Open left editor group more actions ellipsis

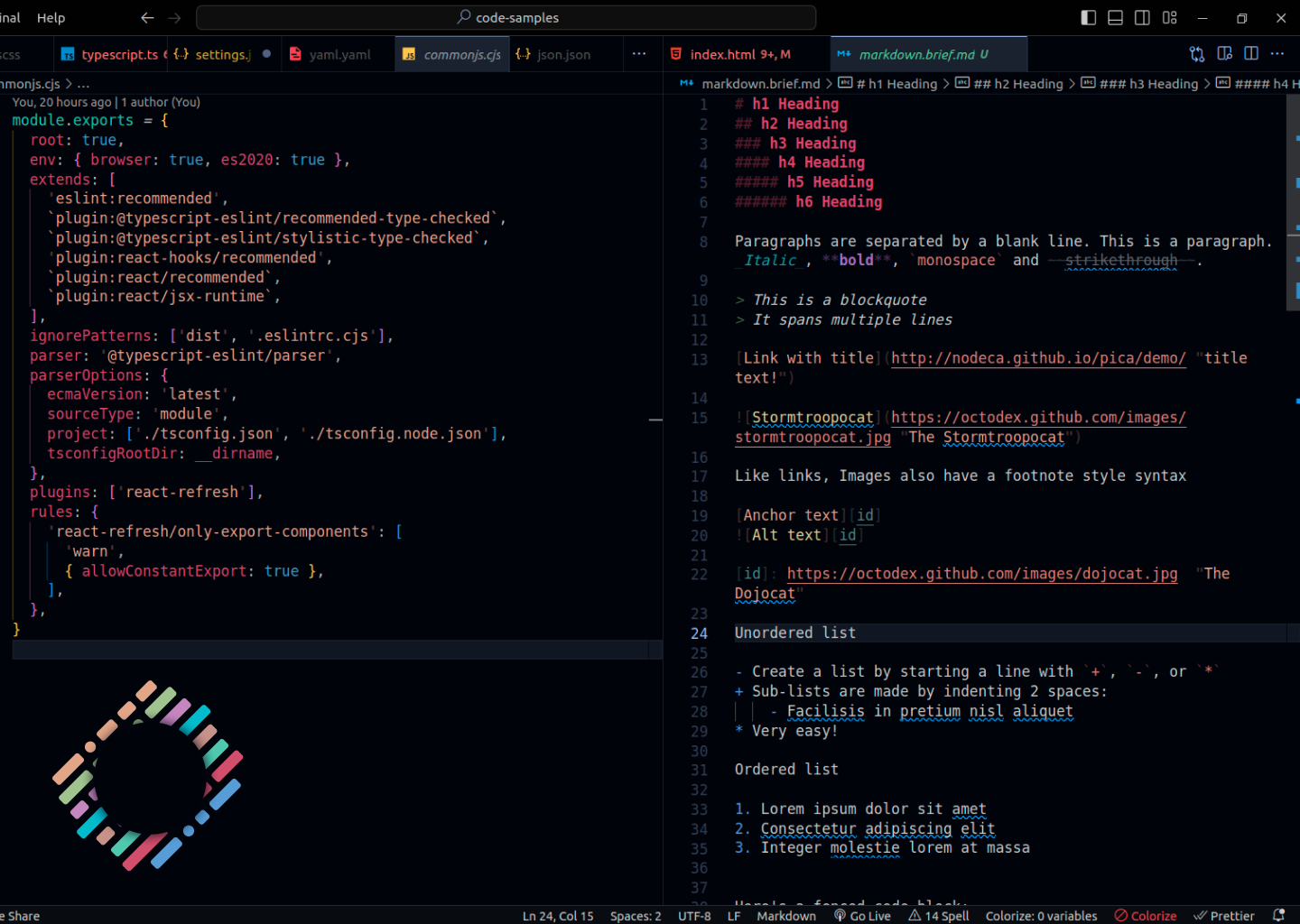tap(639, 54)
